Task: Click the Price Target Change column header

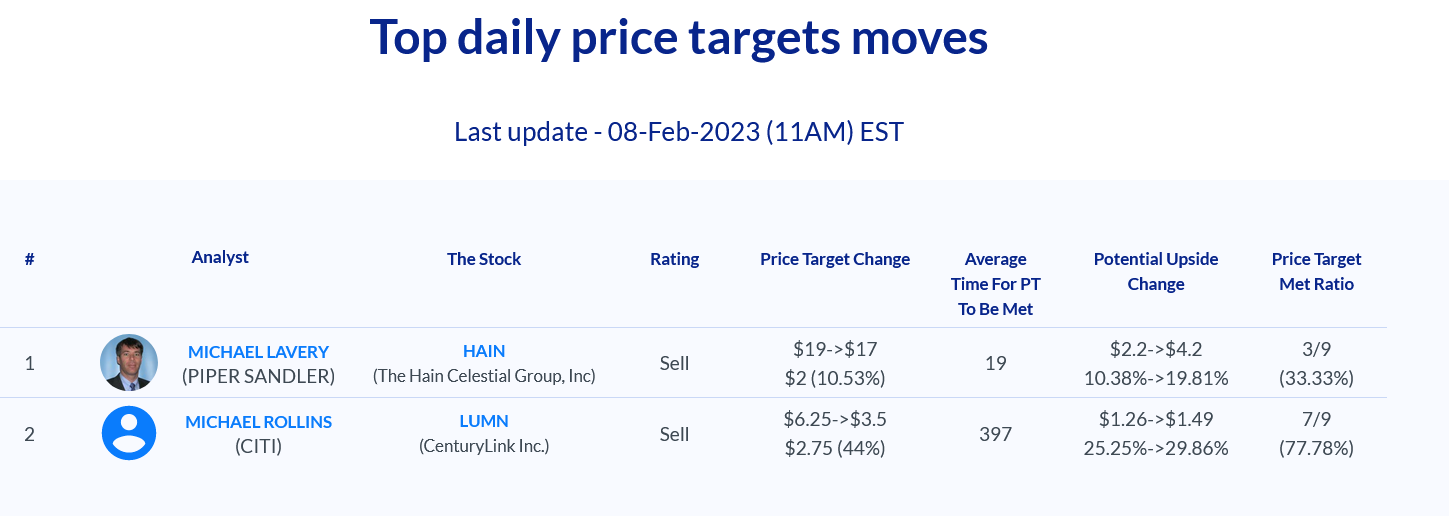Action: [835, 259]
